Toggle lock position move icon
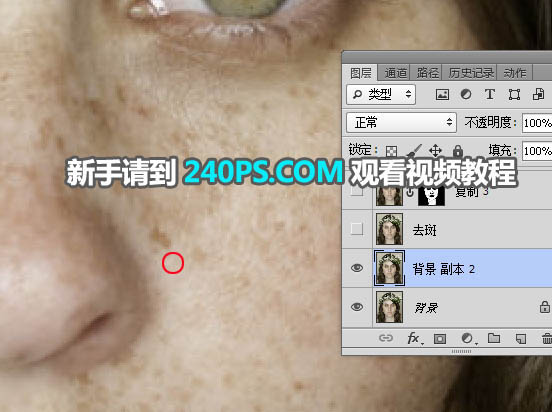Image resolution: width=552 pixels, height=412 pixels. pyautogui.click(x=435, y=151)
